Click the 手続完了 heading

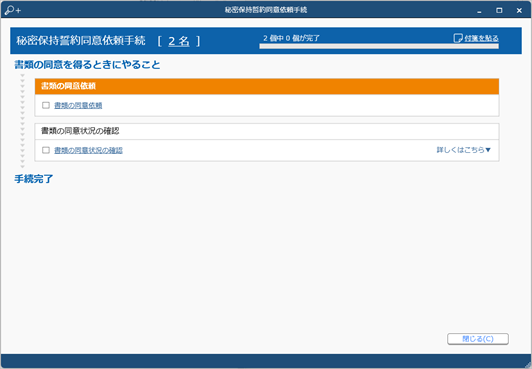pyautogui.click(x=34, y=179)
